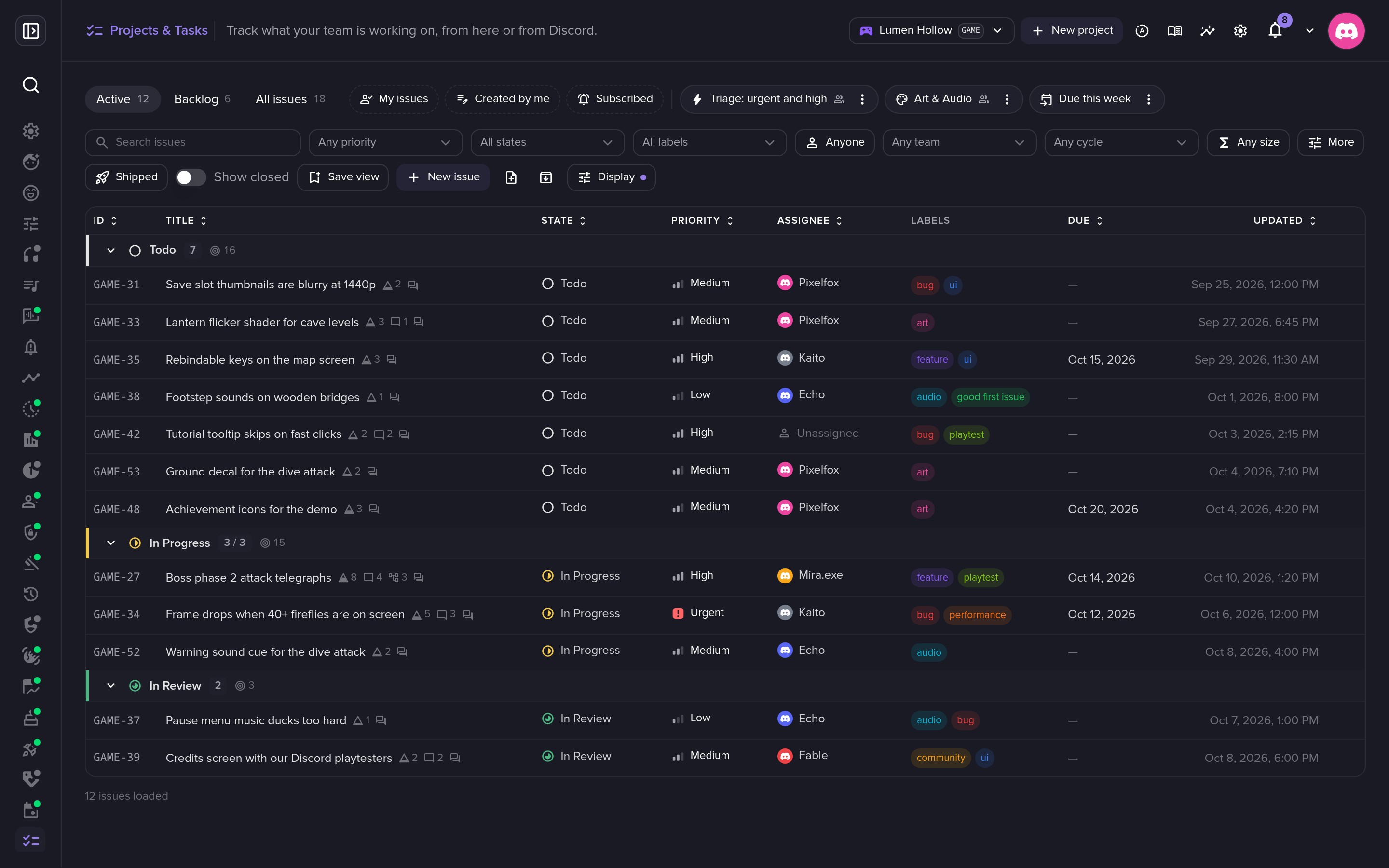Click the performance label on GAME-34
The height and width of the screenshot is (868, 1389).
[x=977, y=615]
